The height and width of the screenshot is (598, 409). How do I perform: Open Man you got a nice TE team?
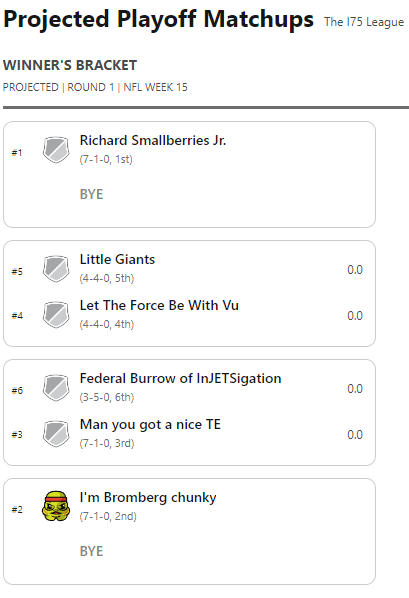tap(150, 424)
